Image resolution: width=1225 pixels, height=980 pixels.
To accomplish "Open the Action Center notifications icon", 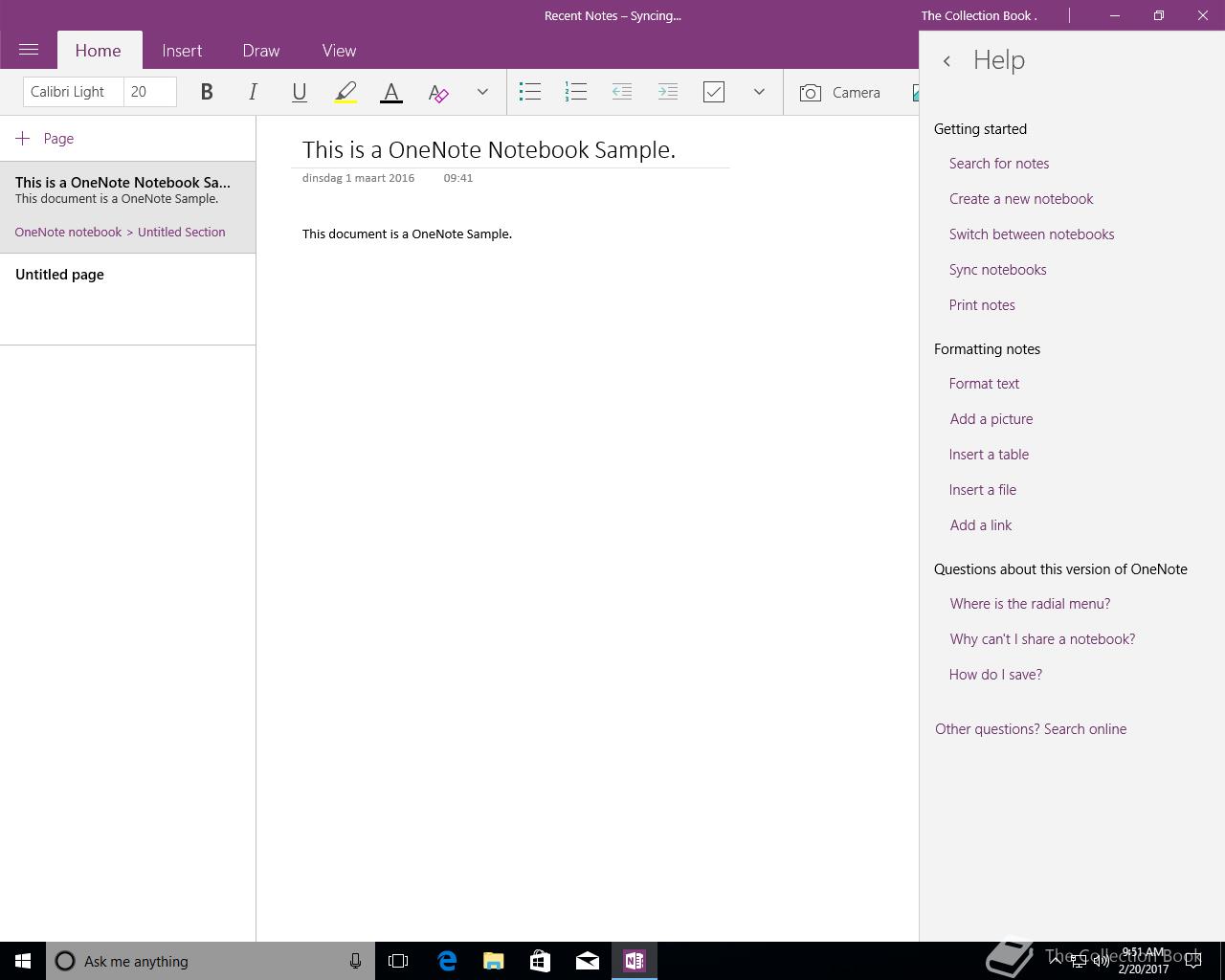I will (x=1193, y=961).
